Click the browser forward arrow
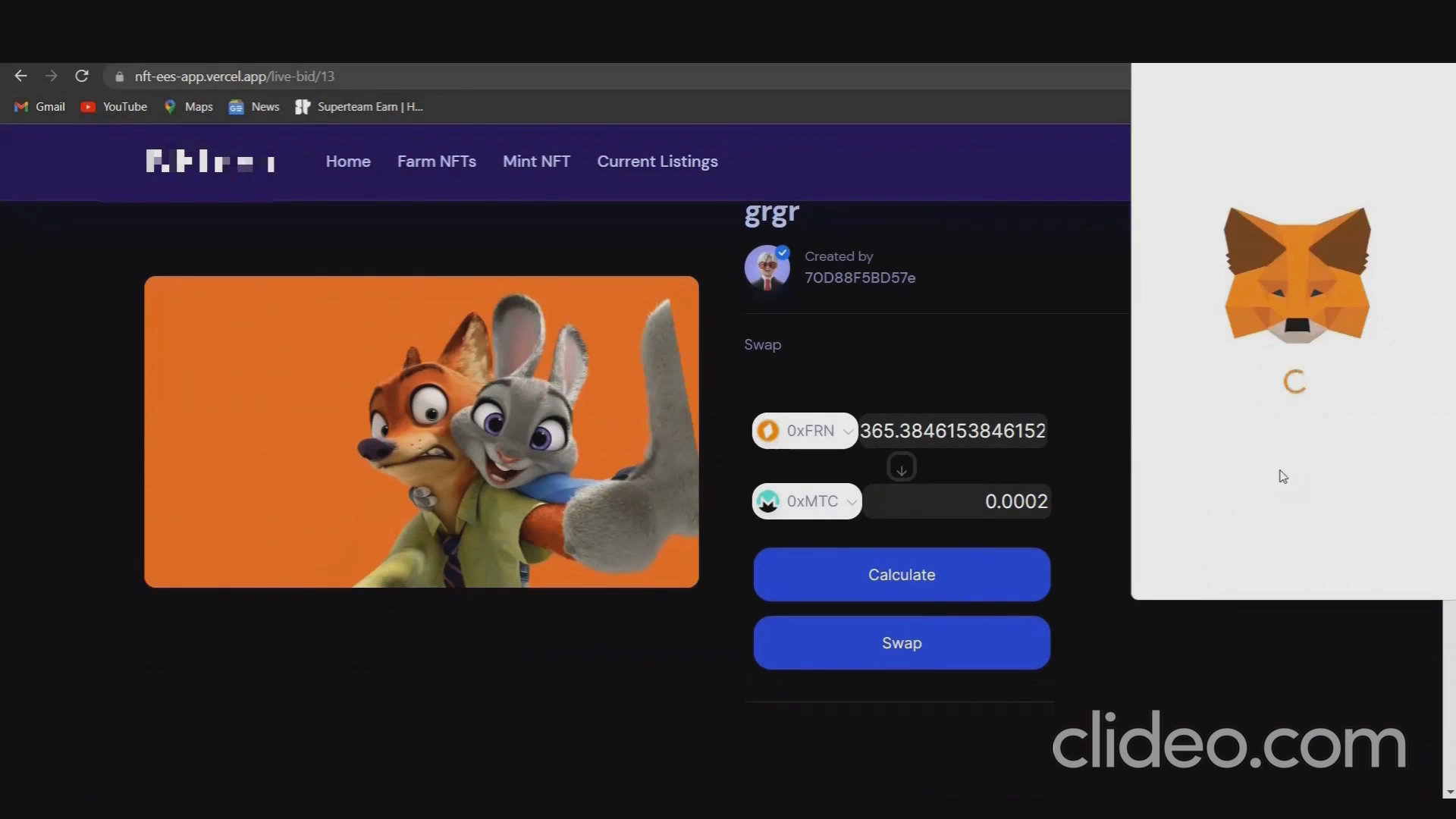This screenshot has height=819, width=1456. coord(51,76)
